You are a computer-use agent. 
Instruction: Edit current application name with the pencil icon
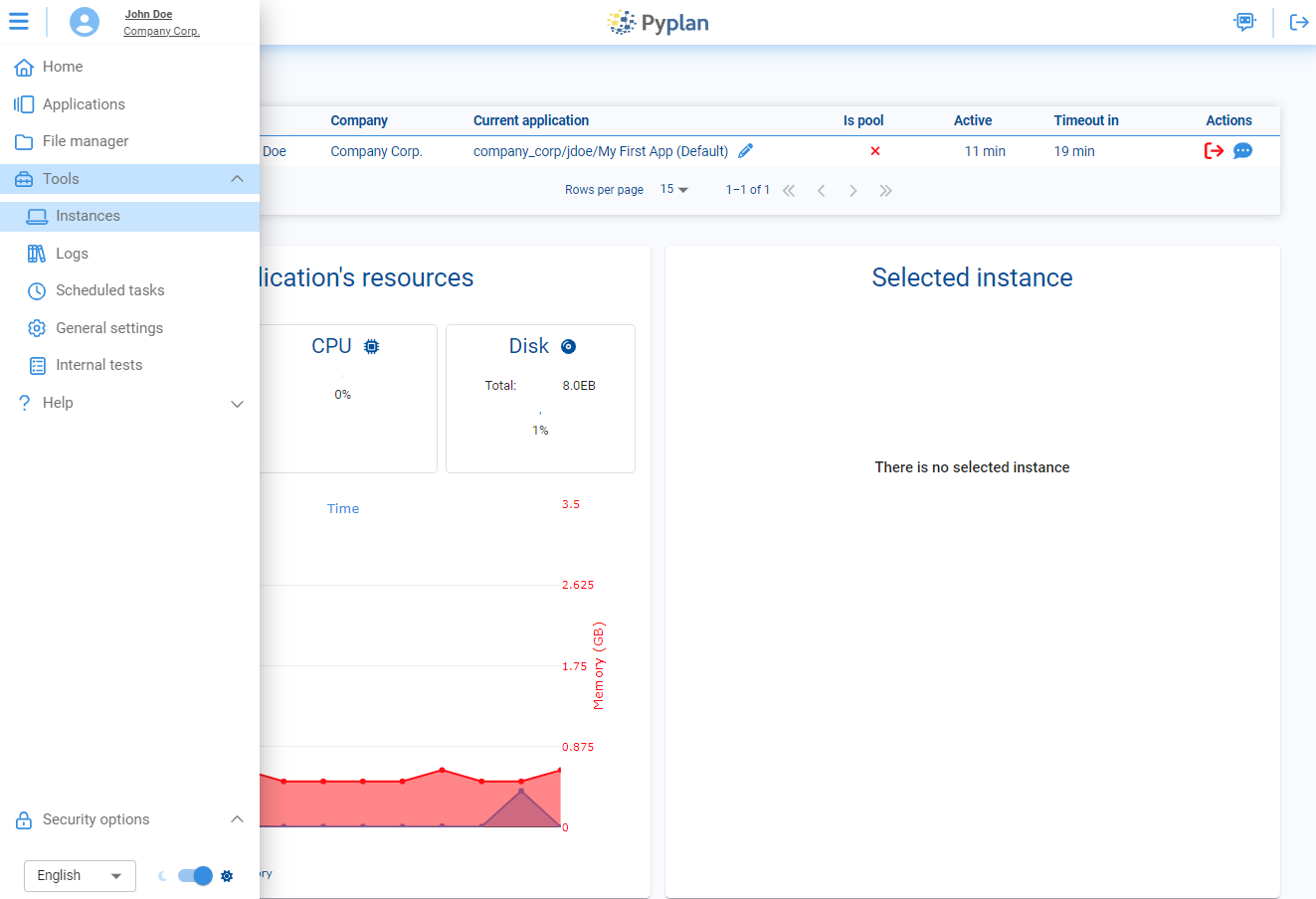tap(746, 150)
